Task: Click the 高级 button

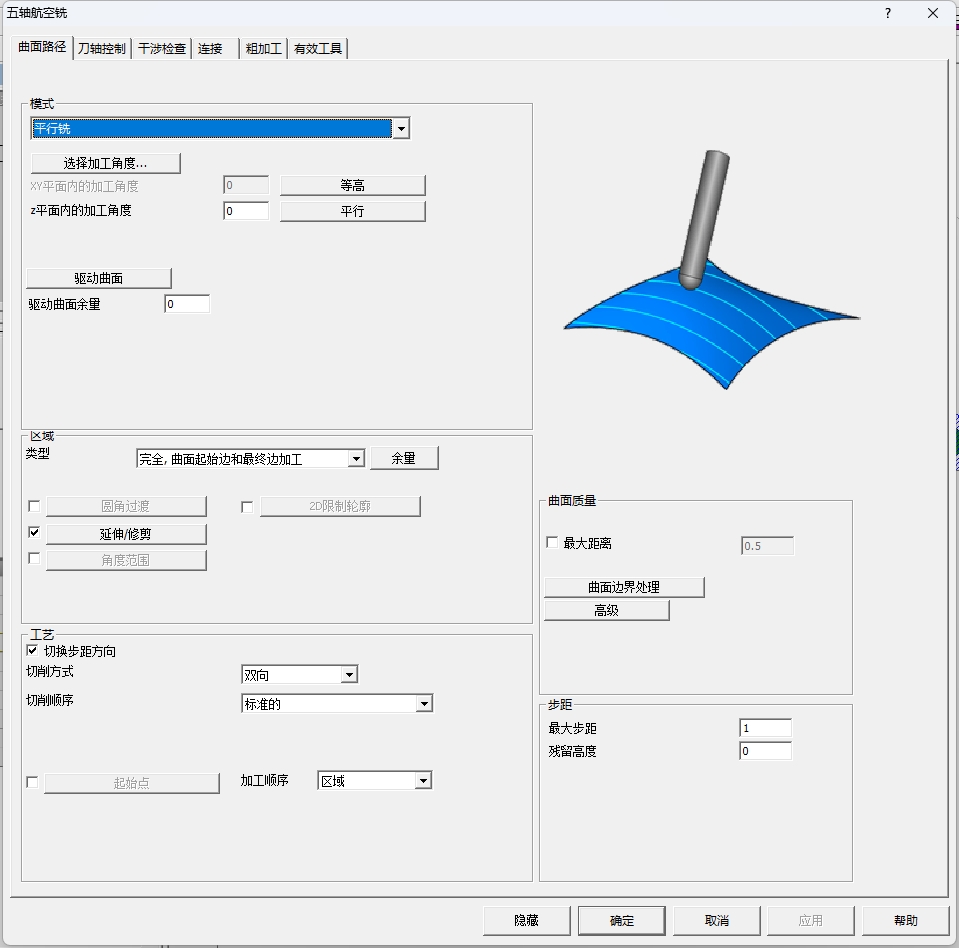Action: pos(607,610)
